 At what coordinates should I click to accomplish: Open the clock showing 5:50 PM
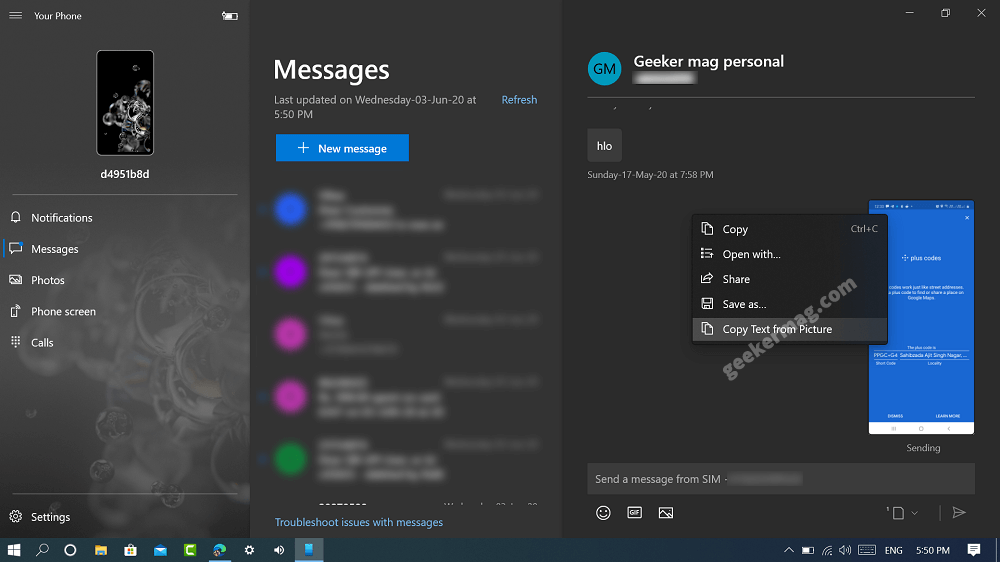pyautogui.click(x=932, y=550)
